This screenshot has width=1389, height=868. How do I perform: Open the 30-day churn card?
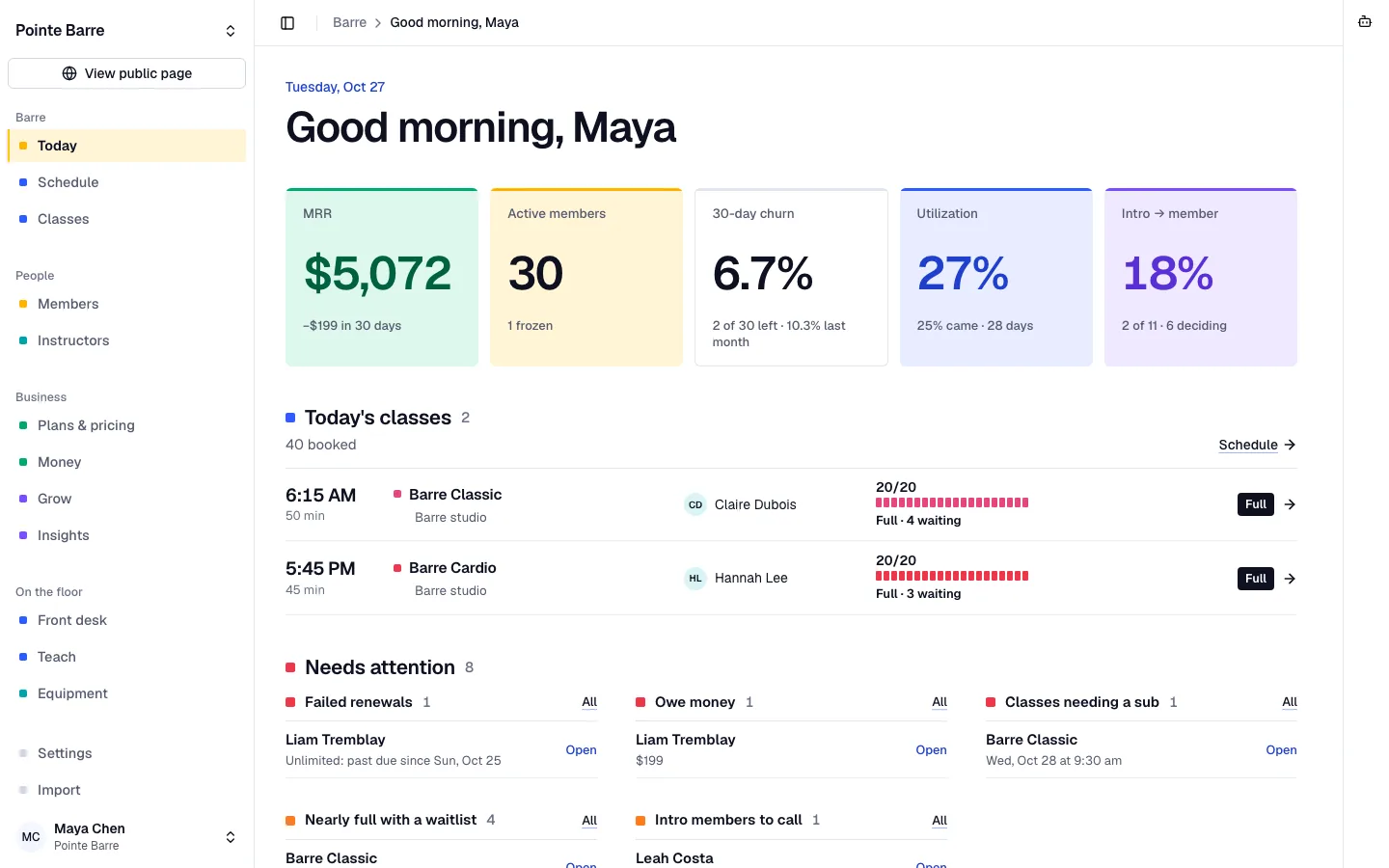coord(791,277)
